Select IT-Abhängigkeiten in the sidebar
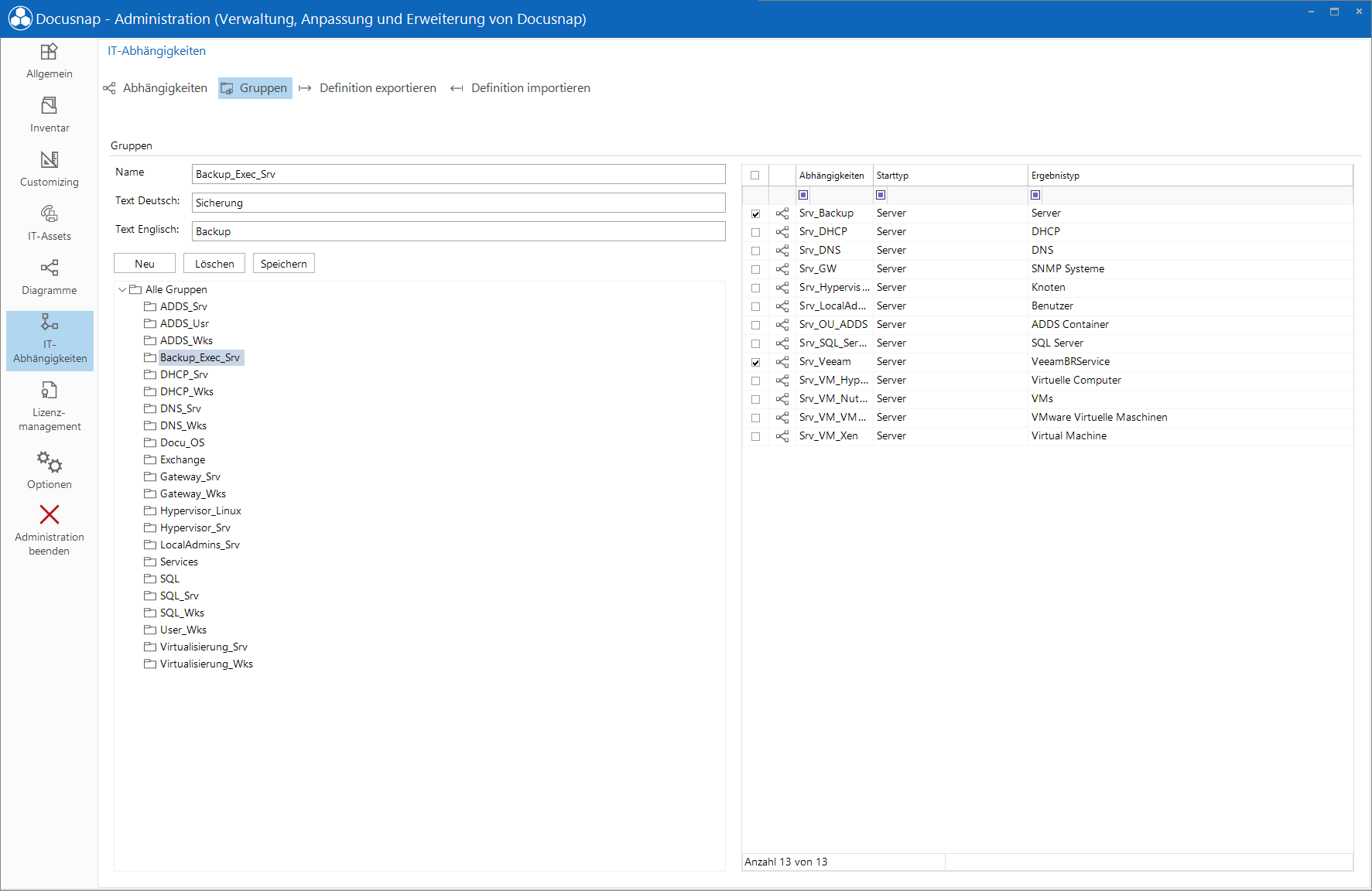 pyautogui.click(x=50, y=340)
